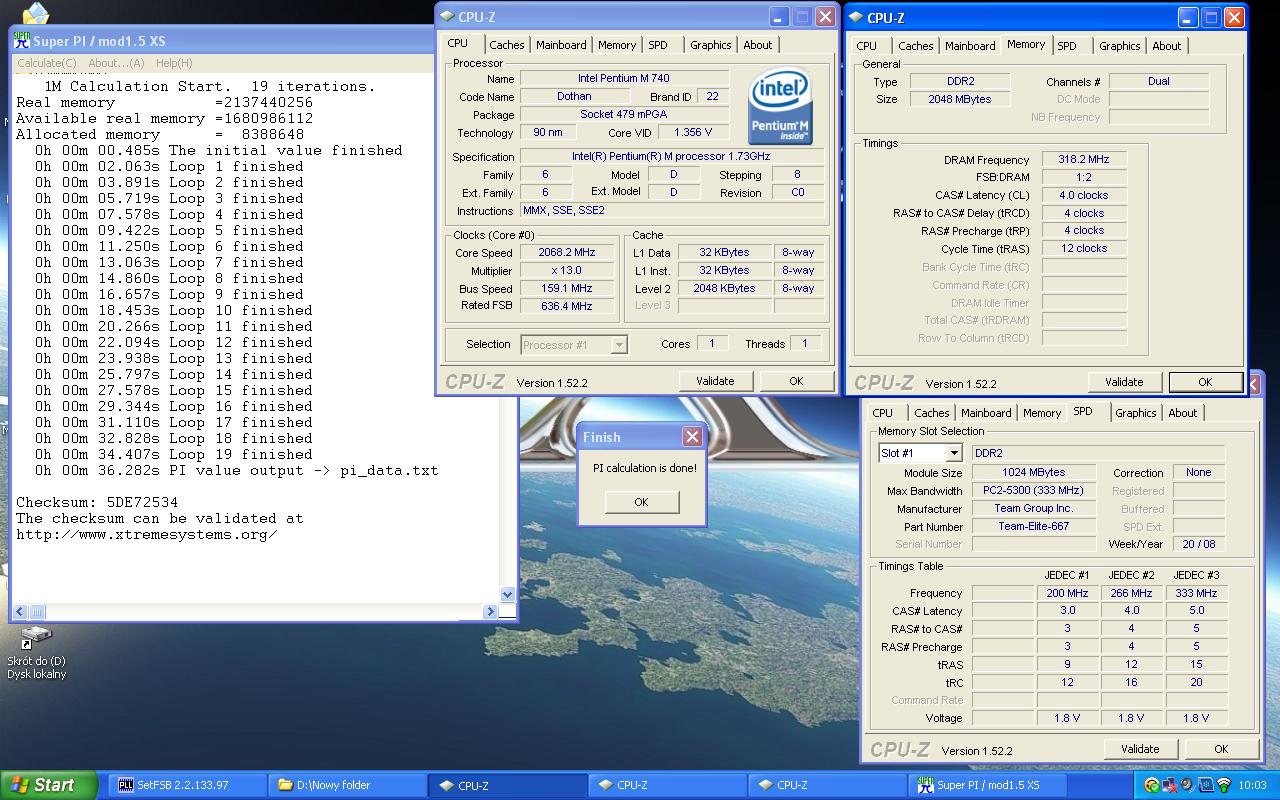Open the Skrót do (D) Dysk lokalny desktop shortcut

pyautogui.click(x=37, y=652)
